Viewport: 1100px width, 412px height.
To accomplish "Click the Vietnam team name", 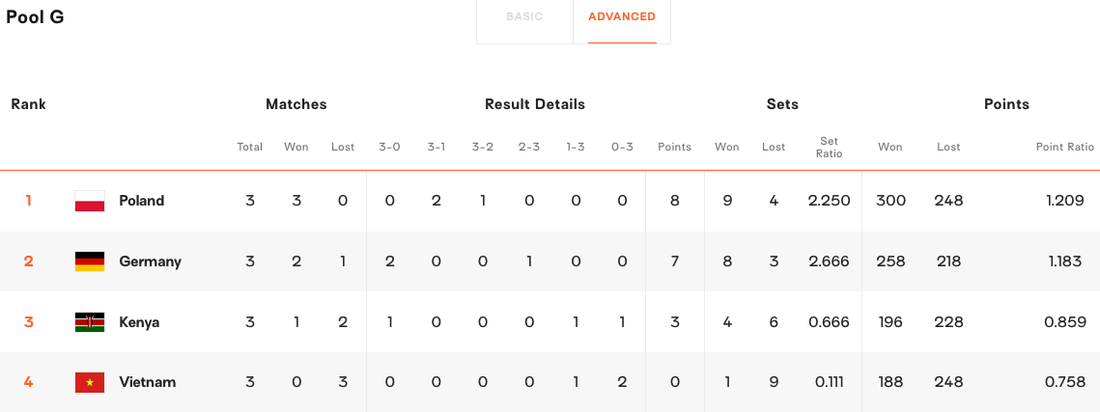I will click(147, 383).
